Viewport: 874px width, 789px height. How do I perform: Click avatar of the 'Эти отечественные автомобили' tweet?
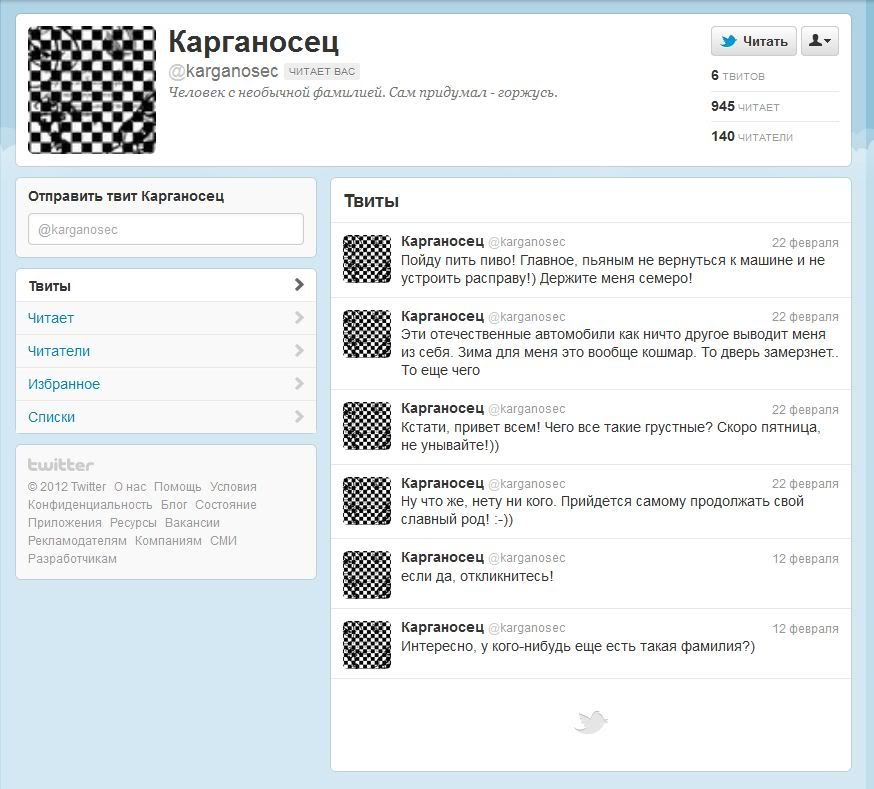tap(367, 333)
